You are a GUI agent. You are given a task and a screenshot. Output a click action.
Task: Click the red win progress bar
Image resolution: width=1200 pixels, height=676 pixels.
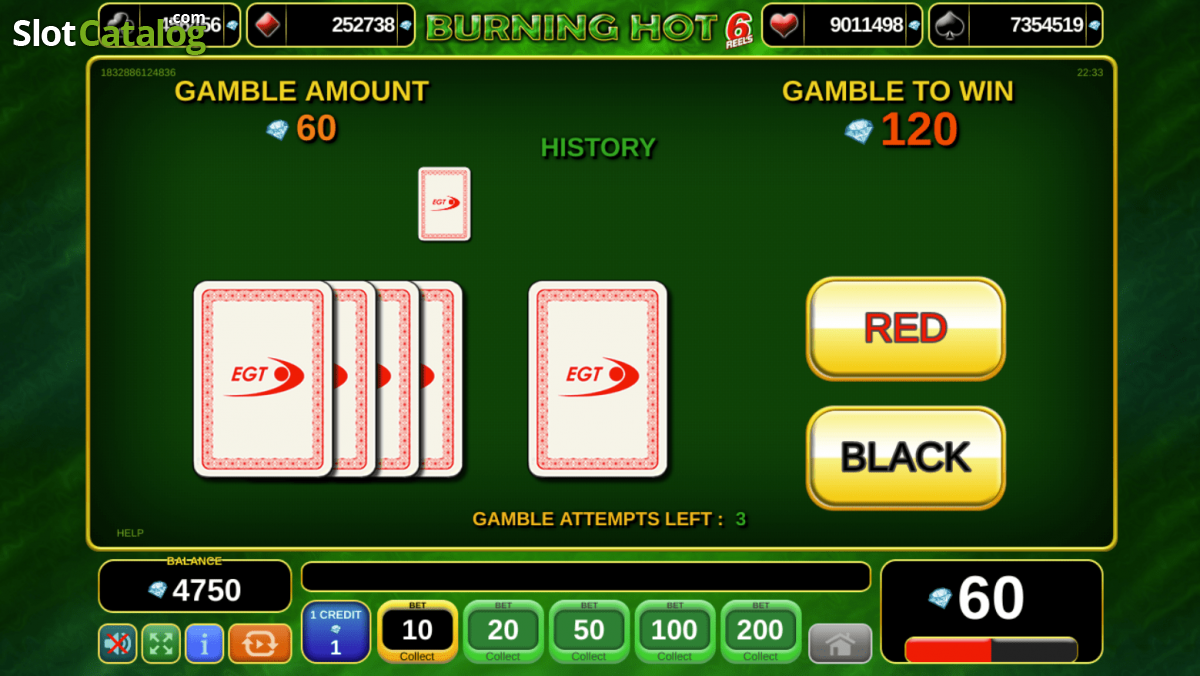click(x=991, y=649)
